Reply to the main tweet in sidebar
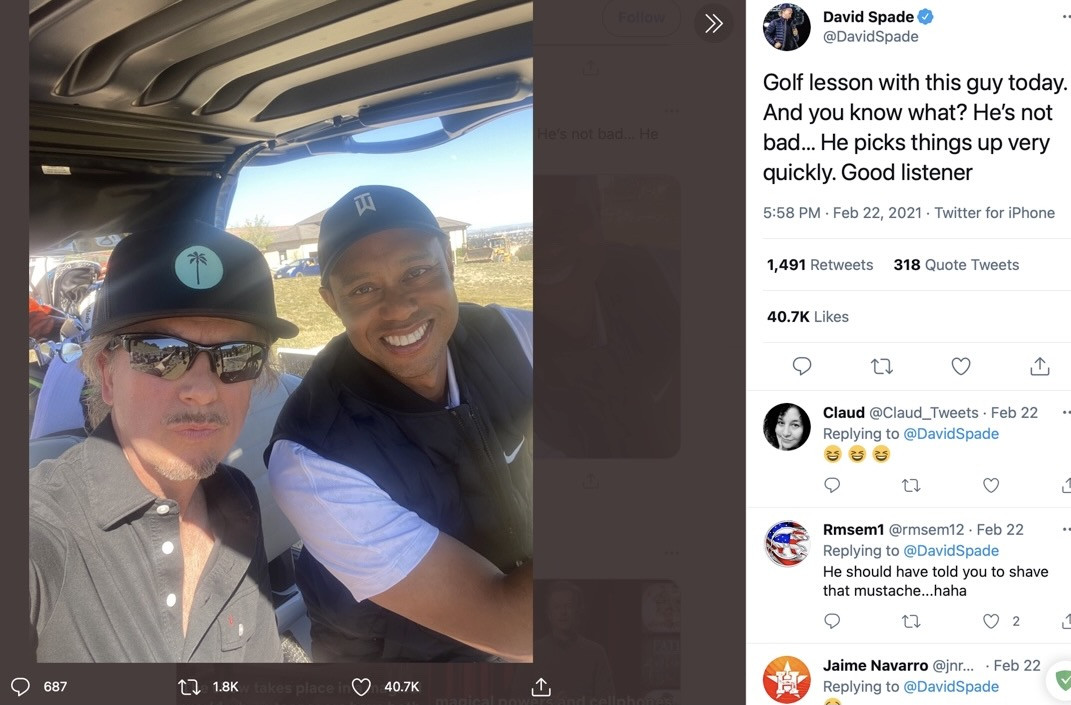 click(802, 367)
